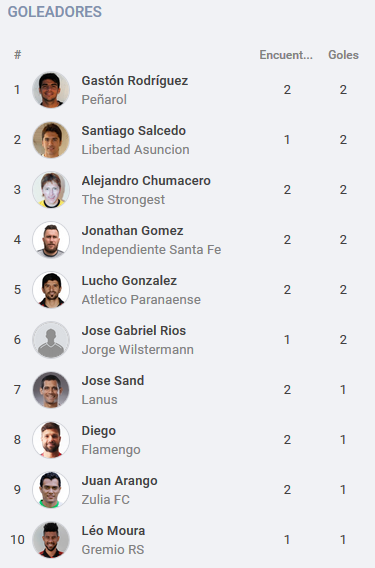Click Lucho Gonzalez's player photo
Image resolution: width=375 pixels, height=568 pixels.
tap(51, 290)
